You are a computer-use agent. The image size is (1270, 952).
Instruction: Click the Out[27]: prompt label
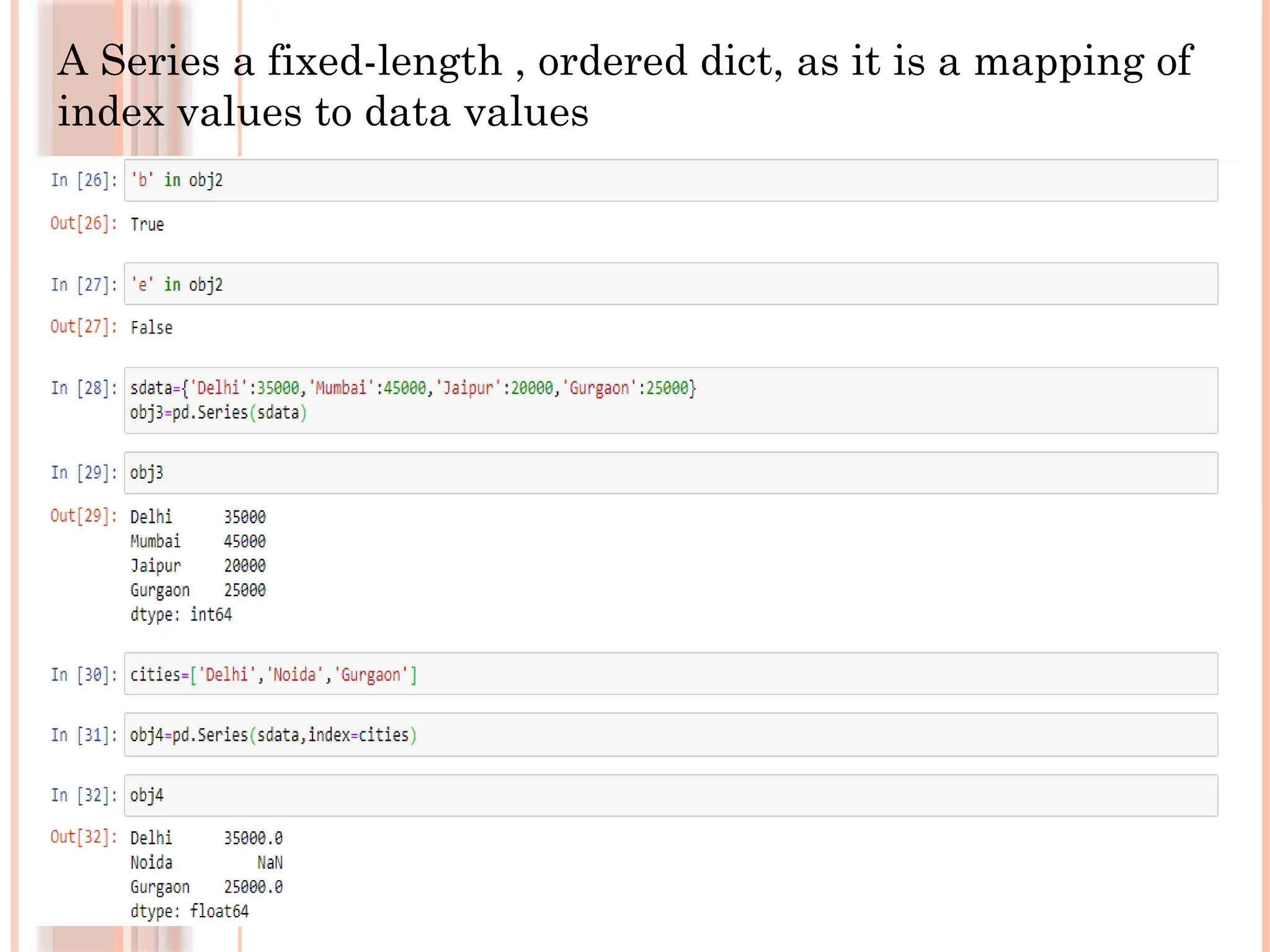(84, 327)
